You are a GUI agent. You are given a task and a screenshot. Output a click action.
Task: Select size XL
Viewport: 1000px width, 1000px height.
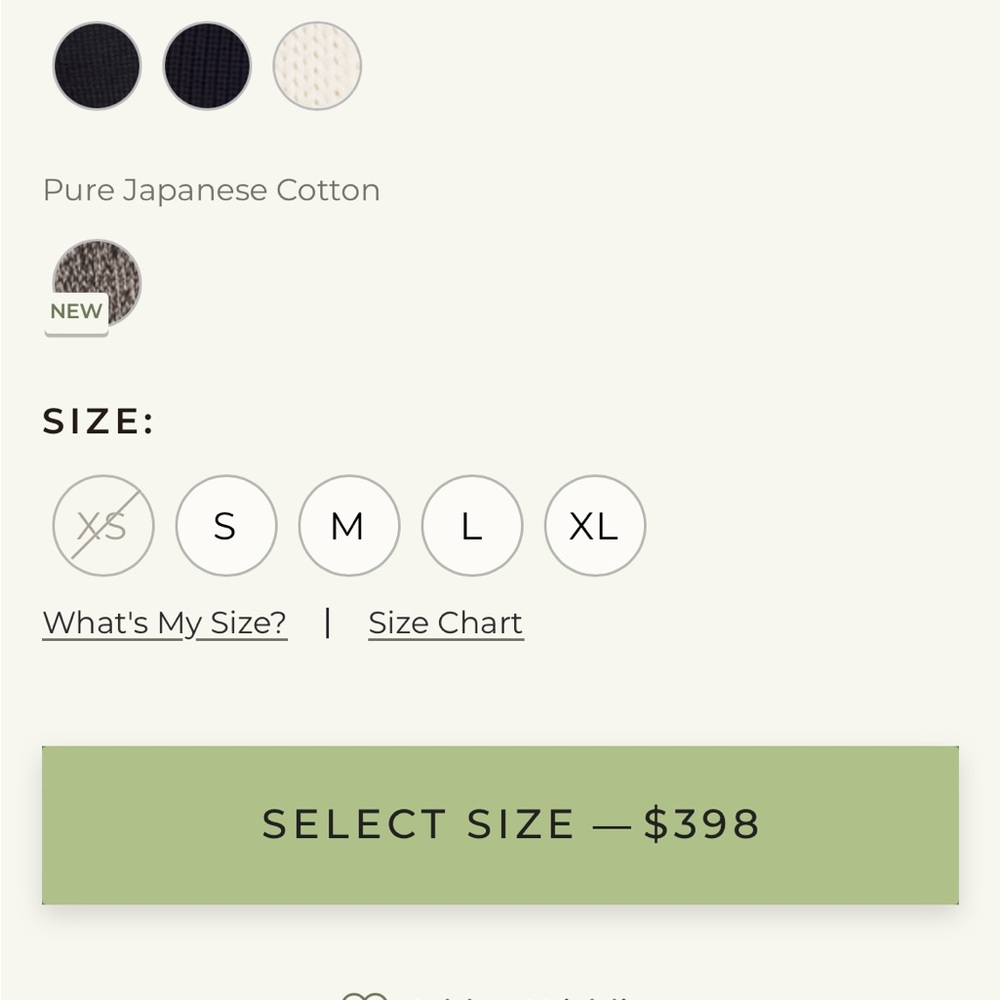click(595, 526)
